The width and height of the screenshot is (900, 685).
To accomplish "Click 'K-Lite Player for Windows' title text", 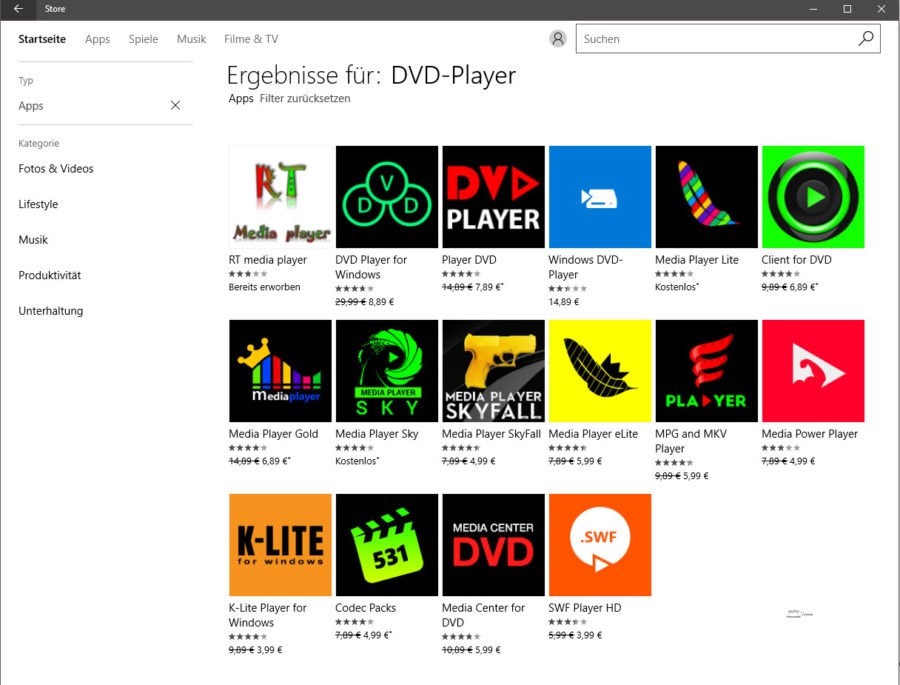I will click(x=267, y=615).
